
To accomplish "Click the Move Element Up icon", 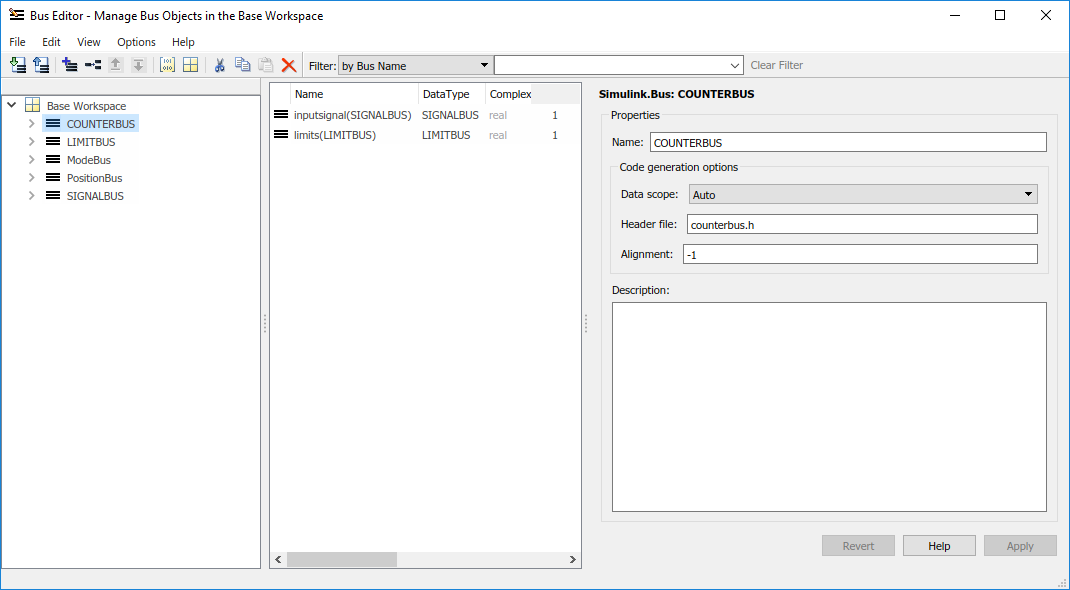I will [115, 65].
